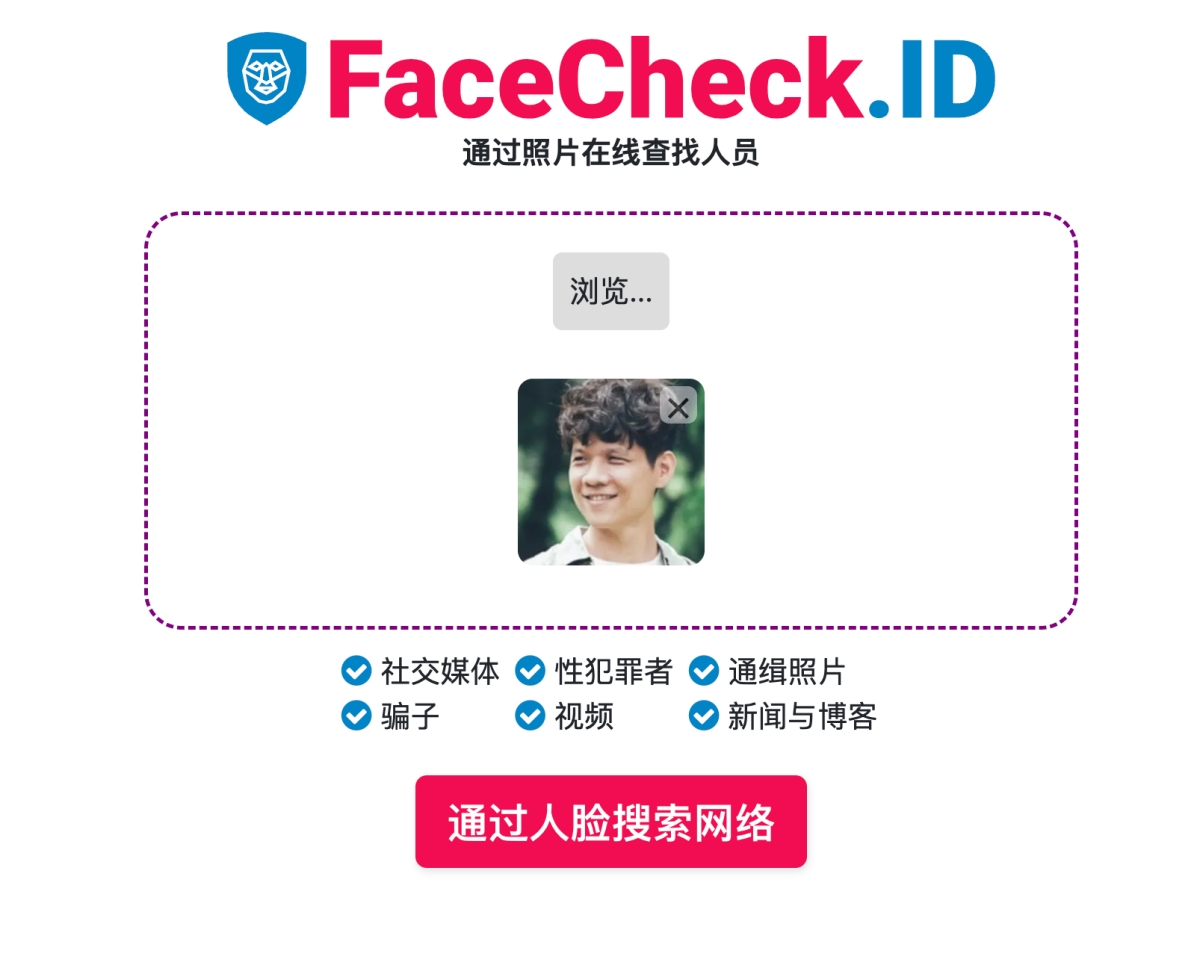Screen dimensions: 1200x971
Task: Click the 性犯罪者 label text
Action: (x=614, y=671)
